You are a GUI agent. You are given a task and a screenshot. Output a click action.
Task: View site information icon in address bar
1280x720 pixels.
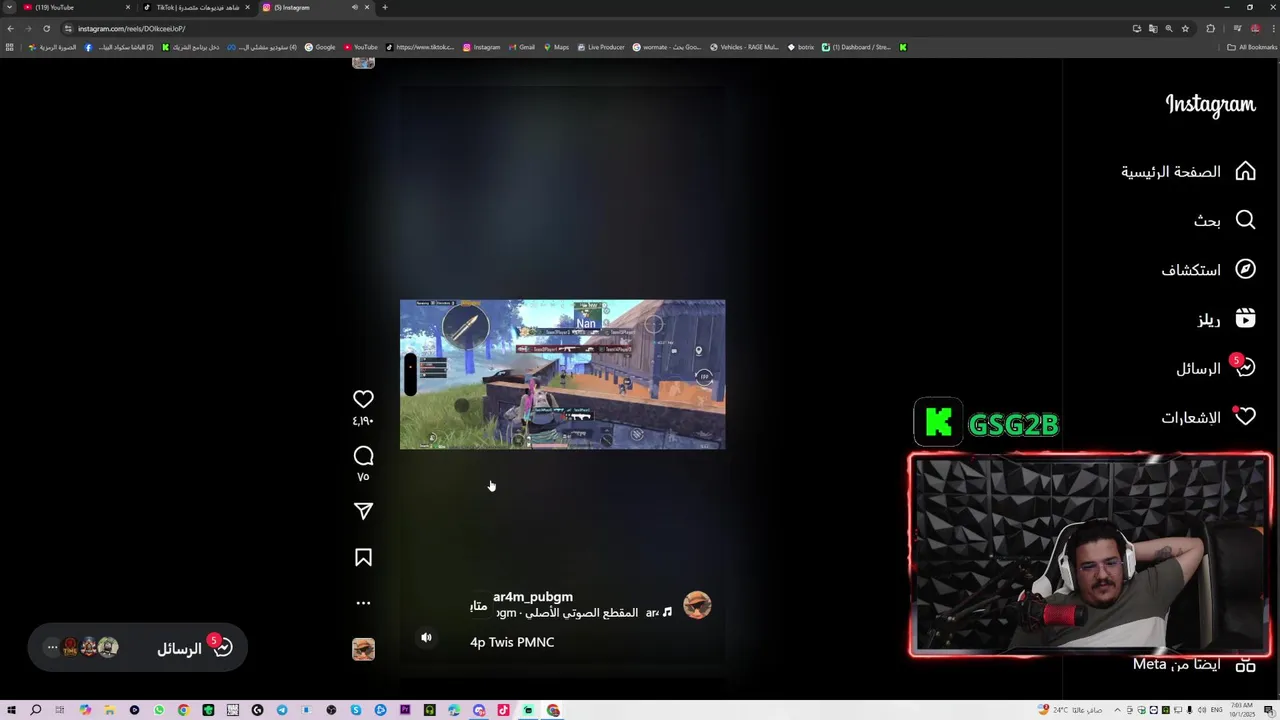(68, 28)
